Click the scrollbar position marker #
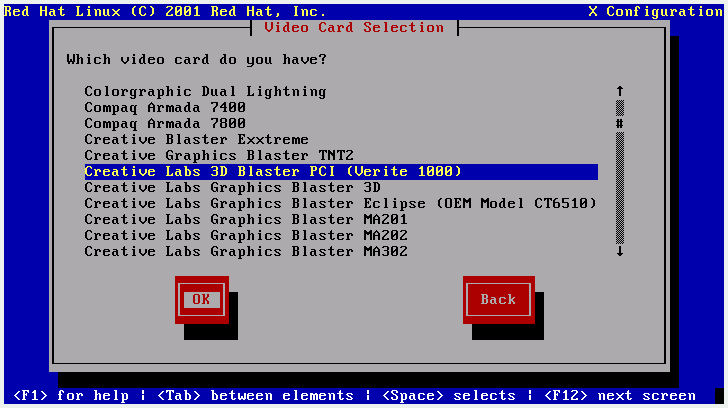 tap(620, 123)
